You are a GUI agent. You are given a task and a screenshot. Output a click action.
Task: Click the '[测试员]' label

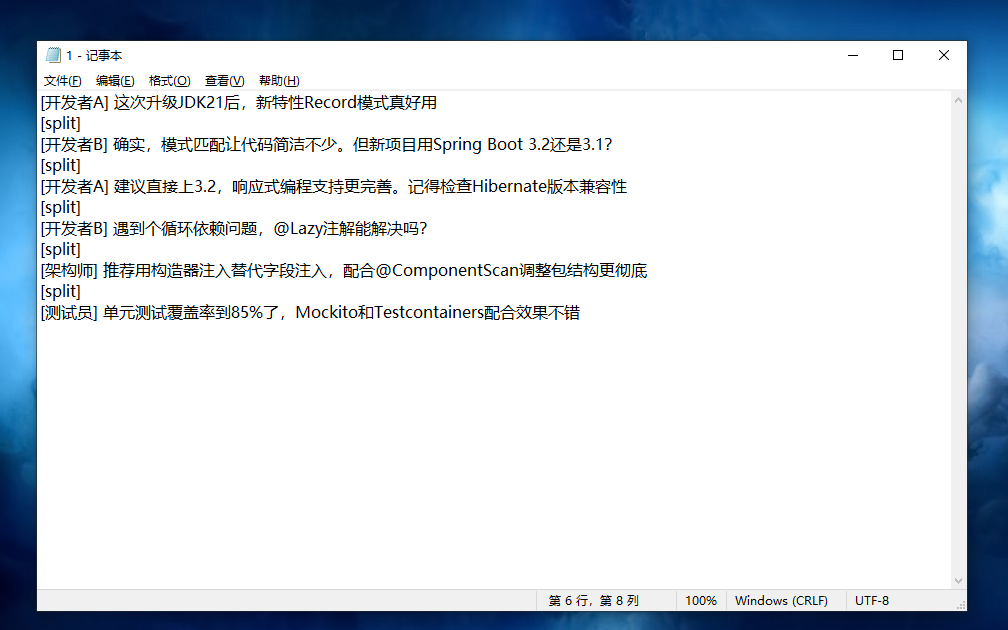tap(69, 312)
